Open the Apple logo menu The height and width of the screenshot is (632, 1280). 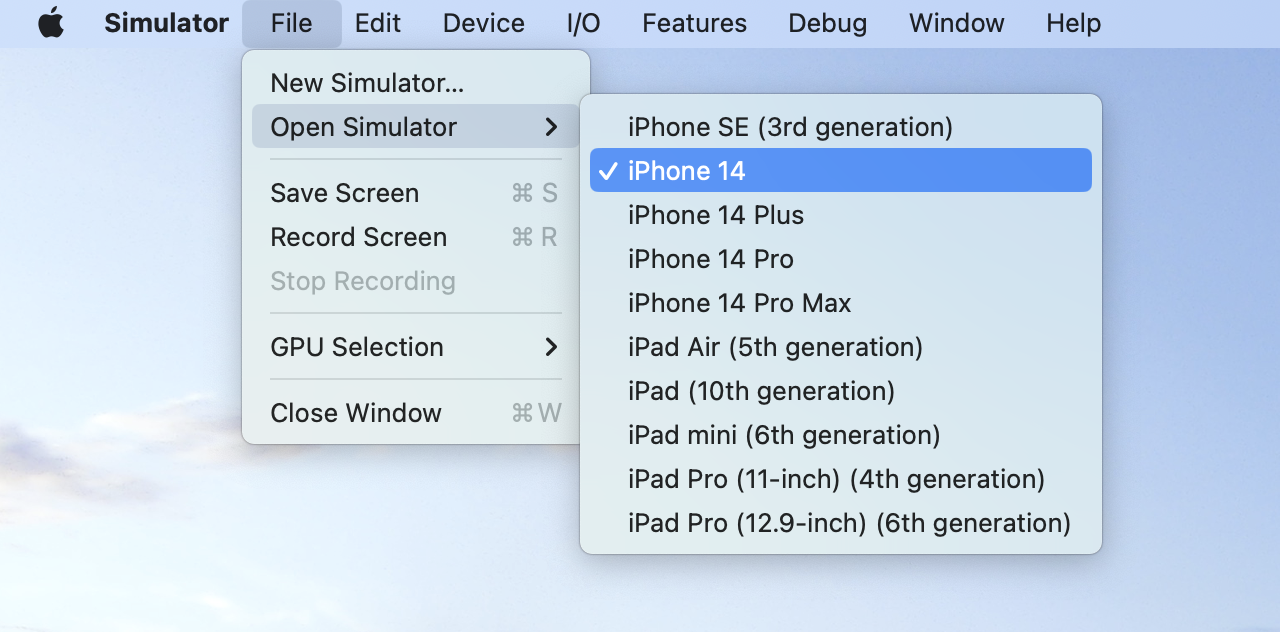(51, 23)
